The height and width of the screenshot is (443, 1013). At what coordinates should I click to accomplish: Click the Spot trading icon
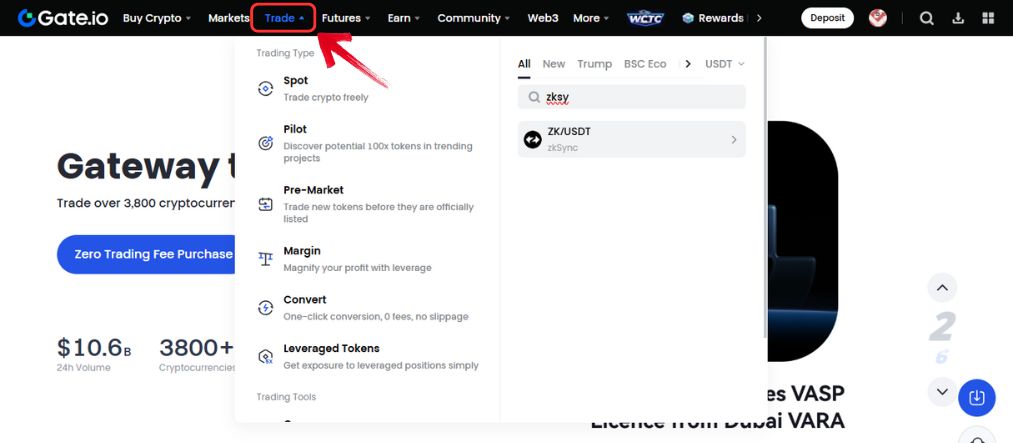pyautogui.click(x=266, y=88)
